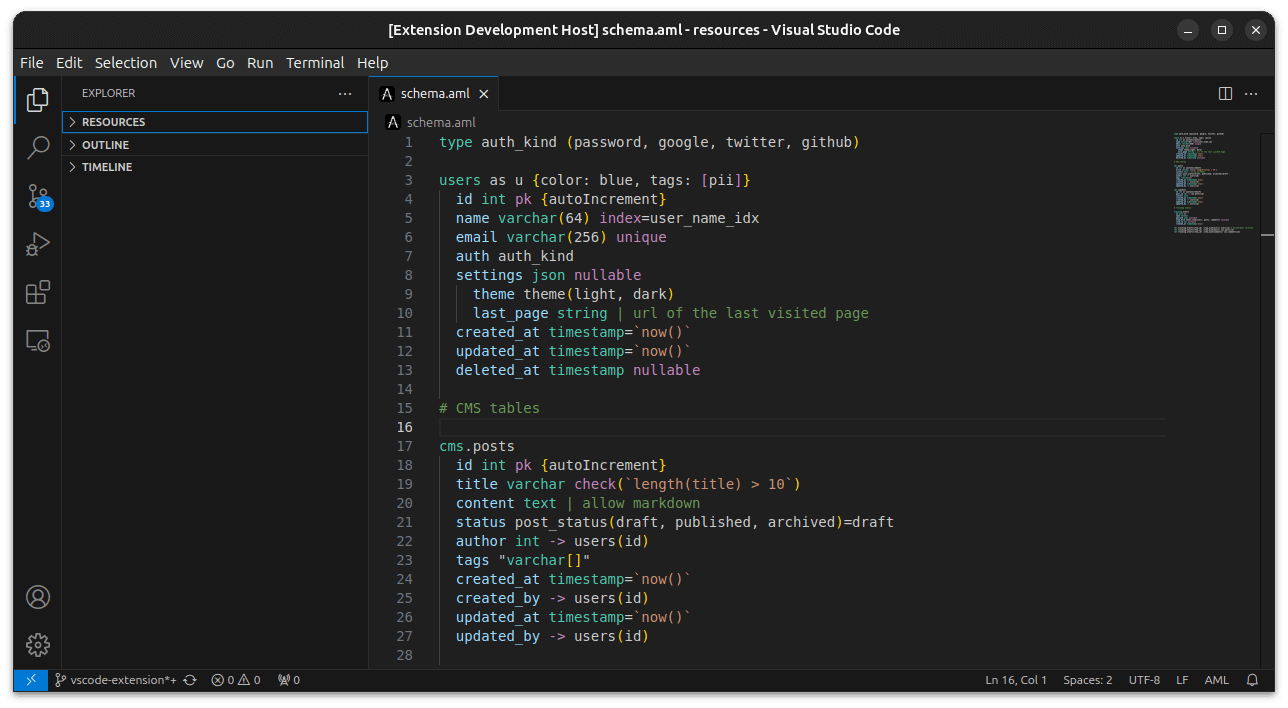
Task: Click schema.aml in the breadcrumb
Action: tap(441, 122)
